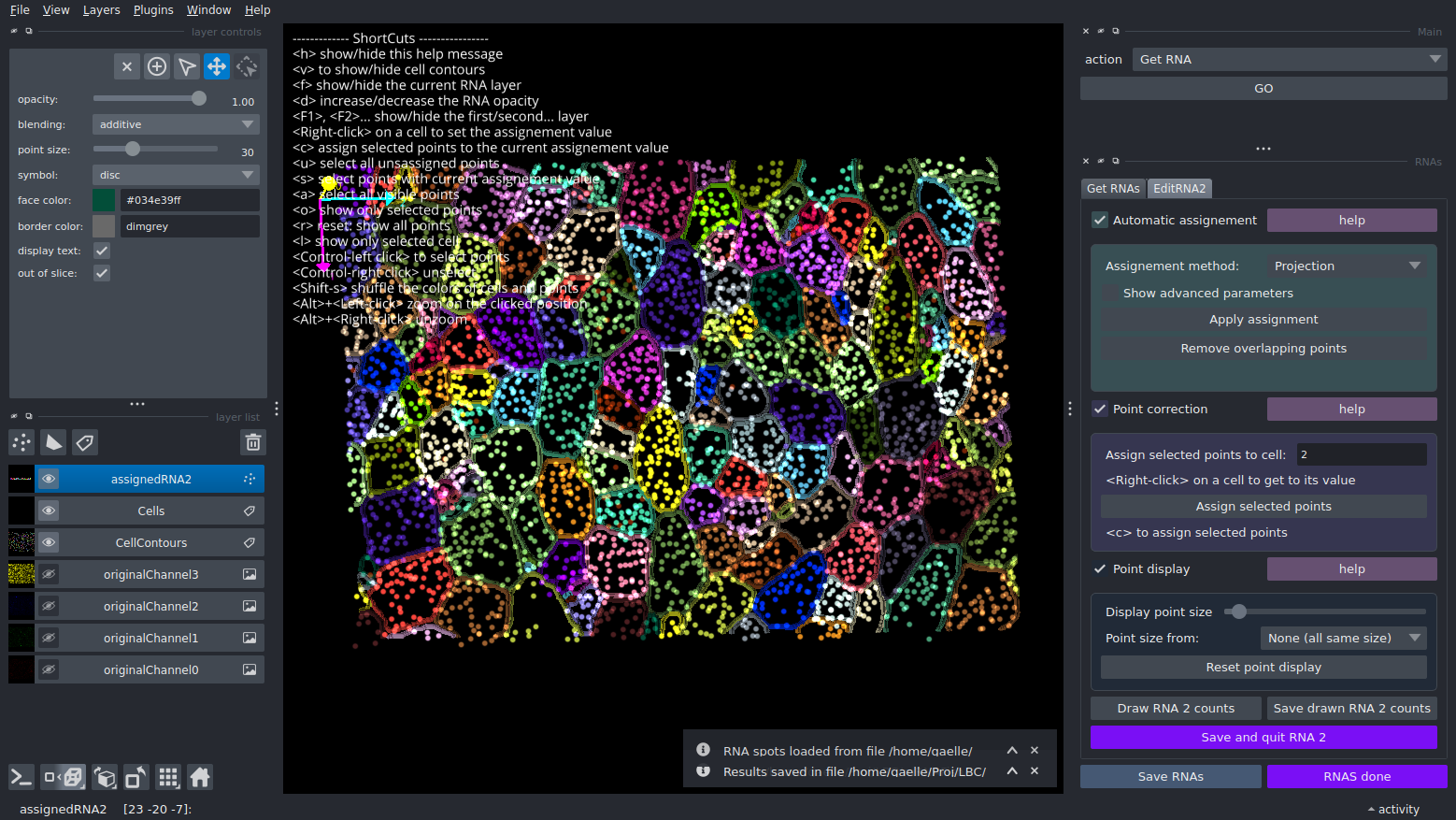The image size is (1456, 820).
Task: Dismiss the Results saved notification
Action: click(1035, 770)
